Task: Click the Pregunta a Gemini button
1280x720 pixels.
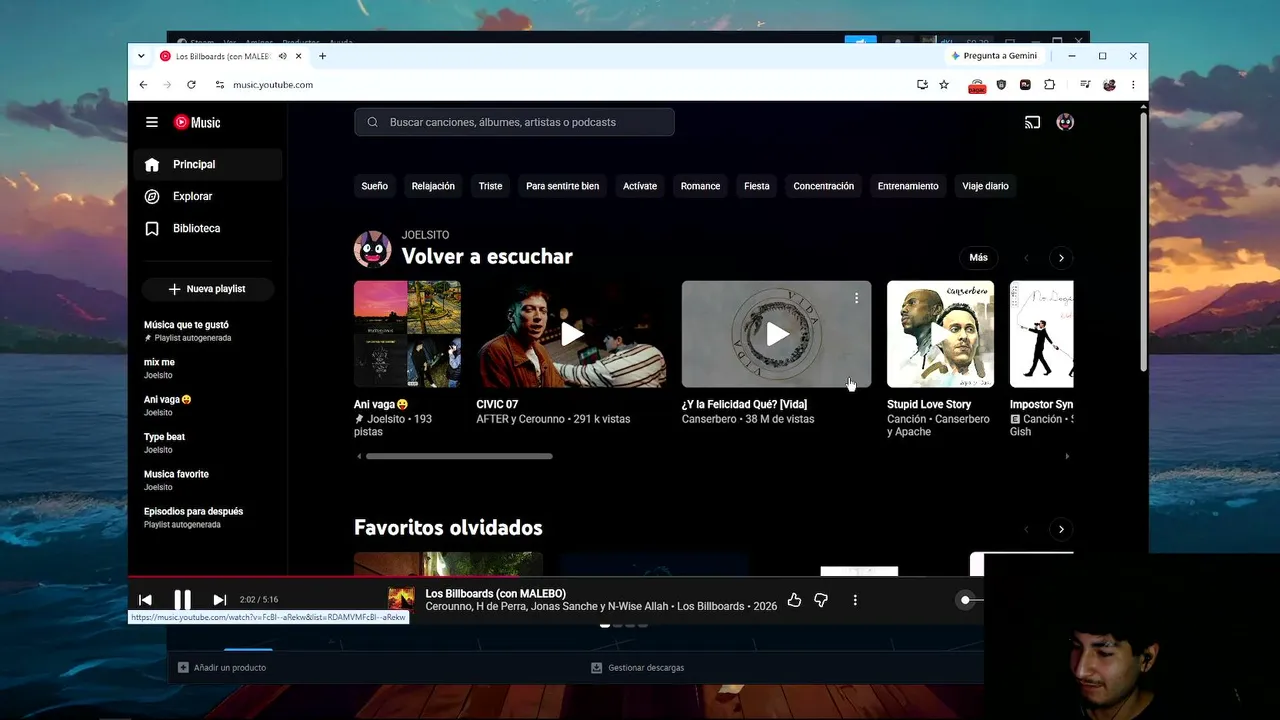Action: pyautogui.click(x=994, y=56)
